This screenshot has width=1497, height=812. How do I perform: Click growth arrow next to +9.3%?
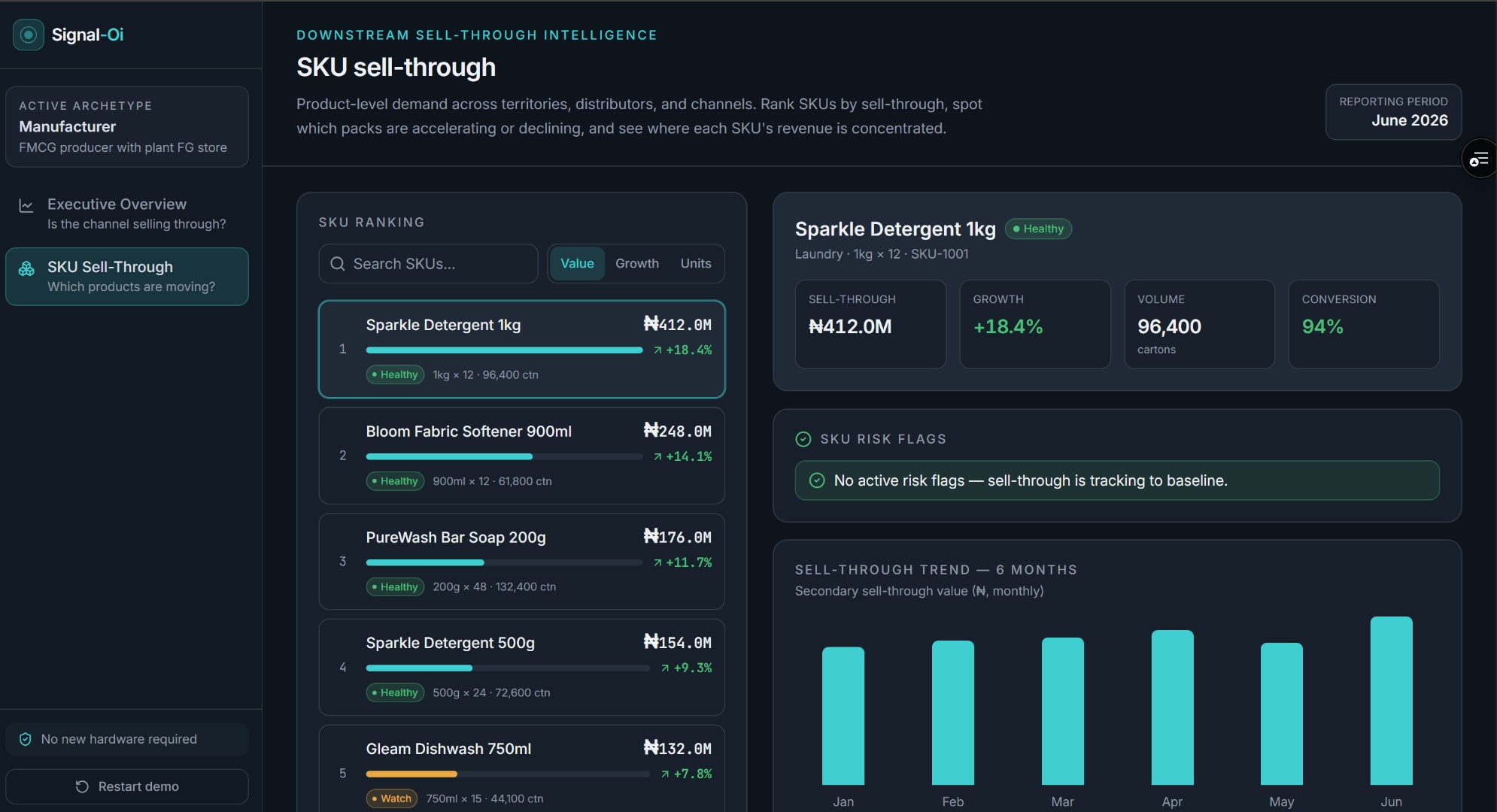(x=665, y=668)
